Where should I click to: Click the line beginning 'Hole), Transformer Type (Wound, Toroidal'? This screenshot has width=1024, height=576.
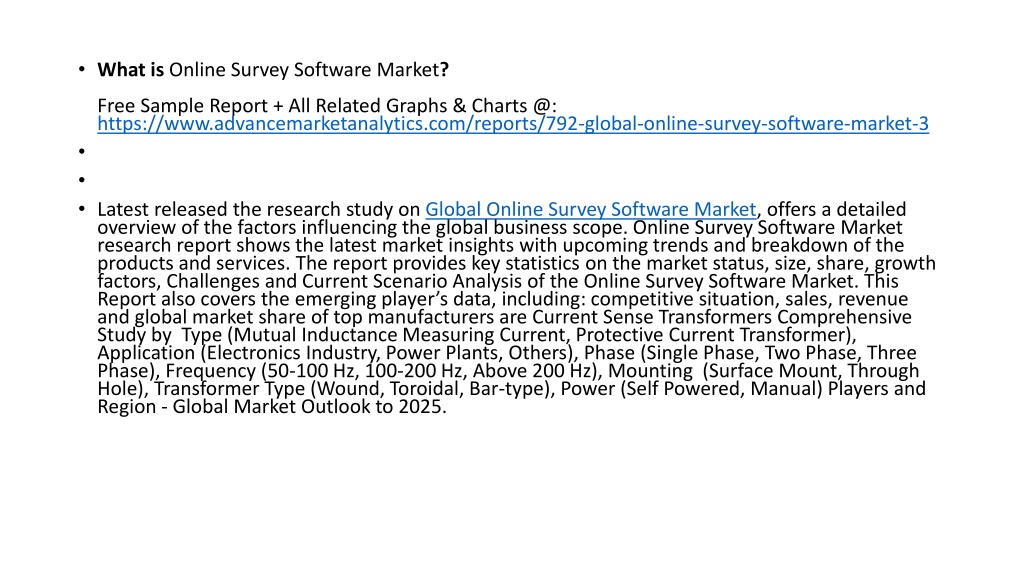click(511, 389)
